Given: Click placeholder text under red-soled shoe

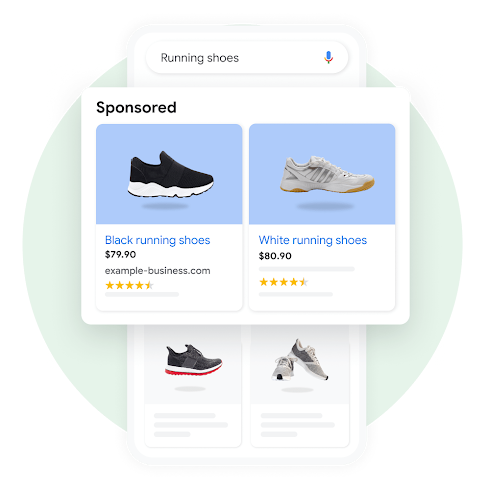Looking at the screenshot, I should [x=191, y=425].
